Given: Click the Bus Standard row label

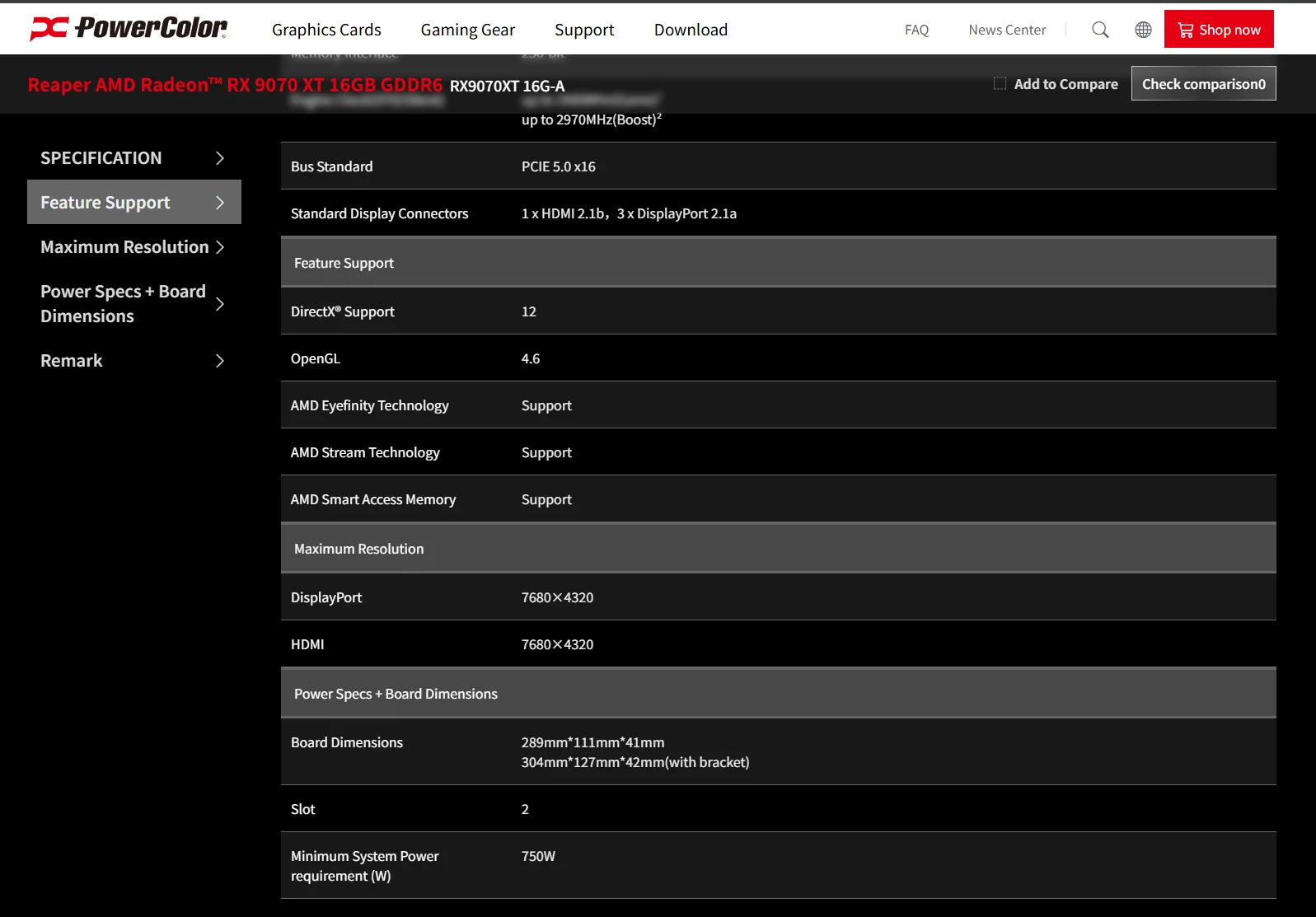Looking at the screenshot, I should pyautogui.click(x=331, y=166).
